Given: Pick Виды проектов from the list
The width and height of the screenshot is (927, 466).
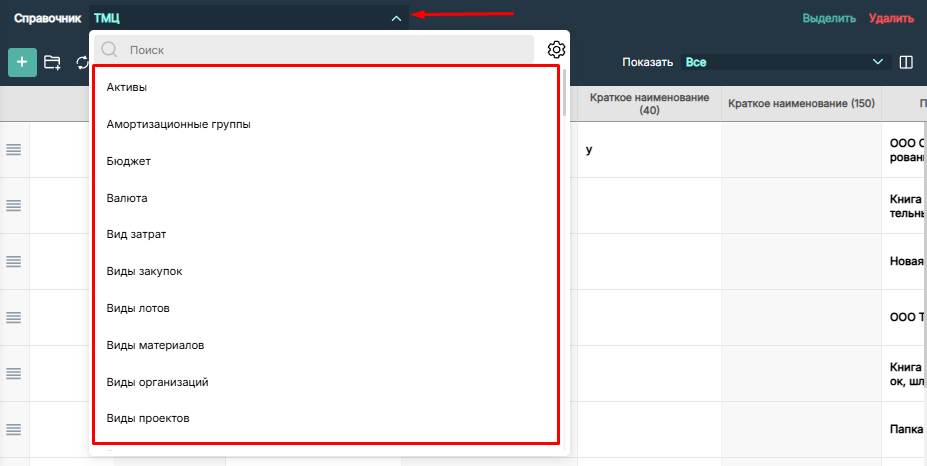Looking at the screenshot, I should 148,417.
